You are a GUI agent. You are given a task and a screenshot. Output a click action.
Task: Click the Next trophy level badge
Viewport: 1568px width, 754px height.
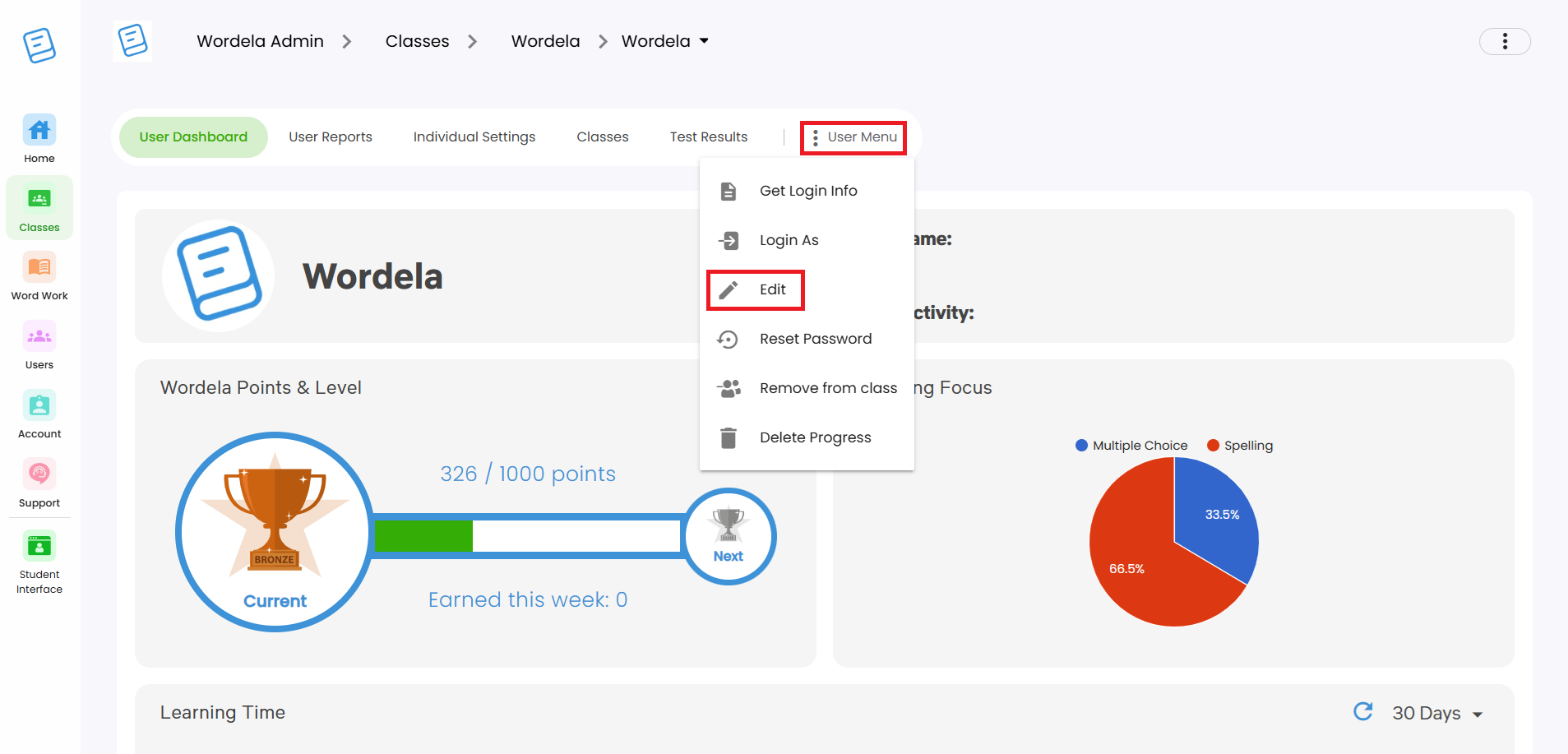(x=728, y=537)
